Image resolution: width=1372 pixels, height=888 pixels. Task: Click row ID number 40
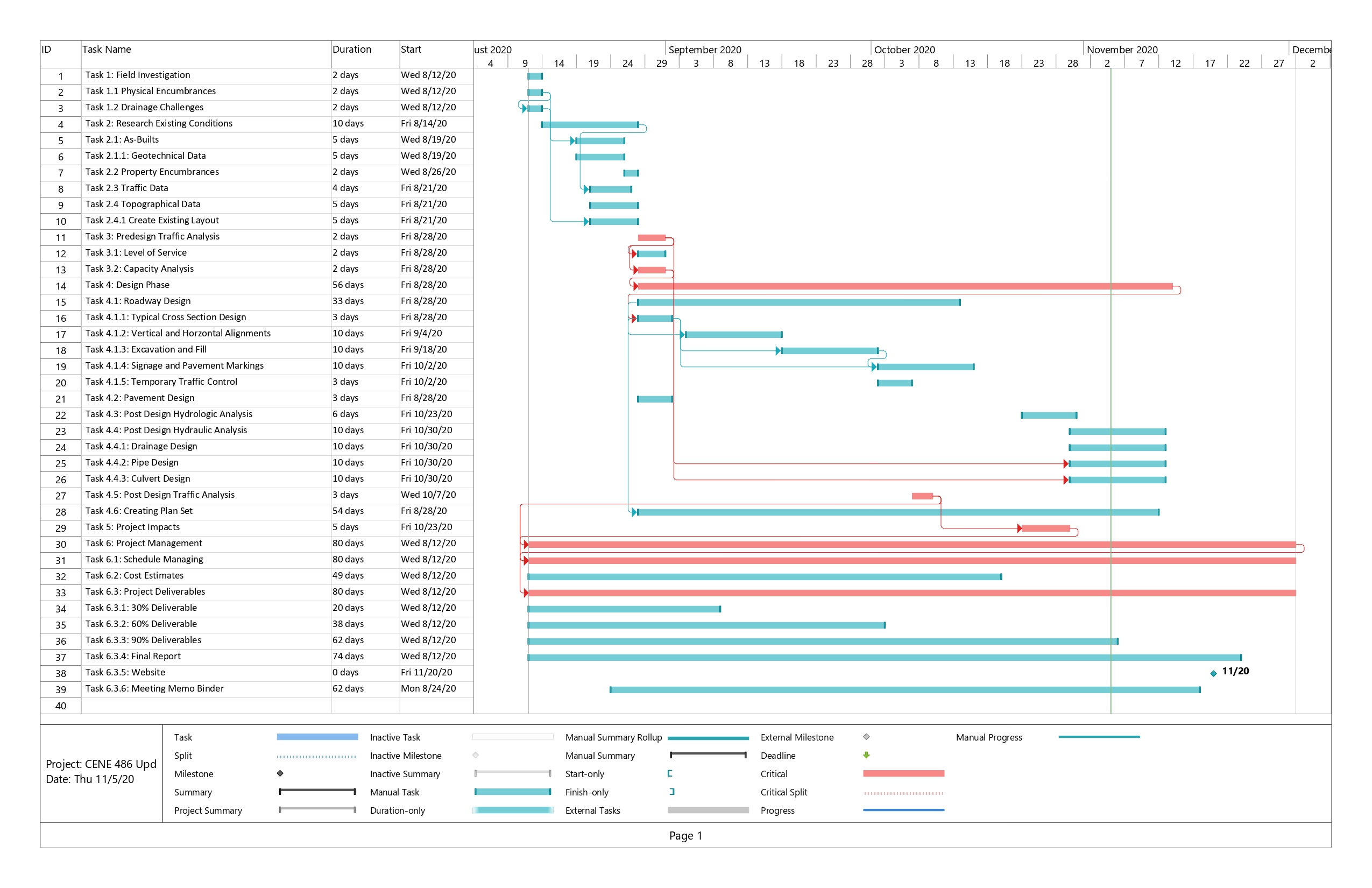click(x=60, y=706)
